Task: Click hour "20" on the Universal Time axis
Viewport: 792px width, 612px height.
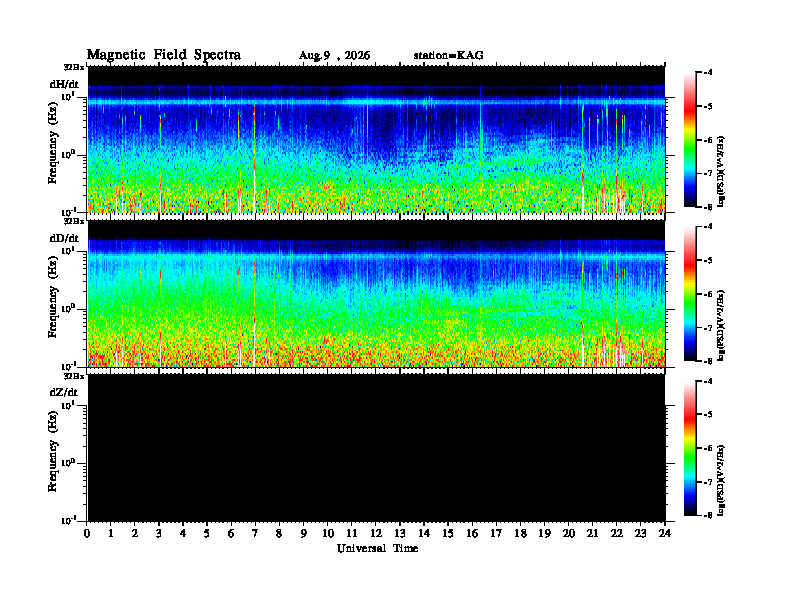Action: (568, 533)
